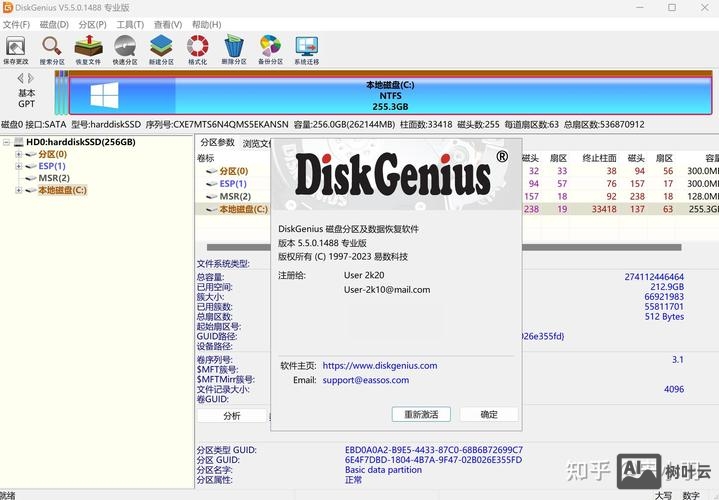Click drive icon beside MSR(2) in volume list
Viewport: 719px width, 500px height.
tap(211, 196)
